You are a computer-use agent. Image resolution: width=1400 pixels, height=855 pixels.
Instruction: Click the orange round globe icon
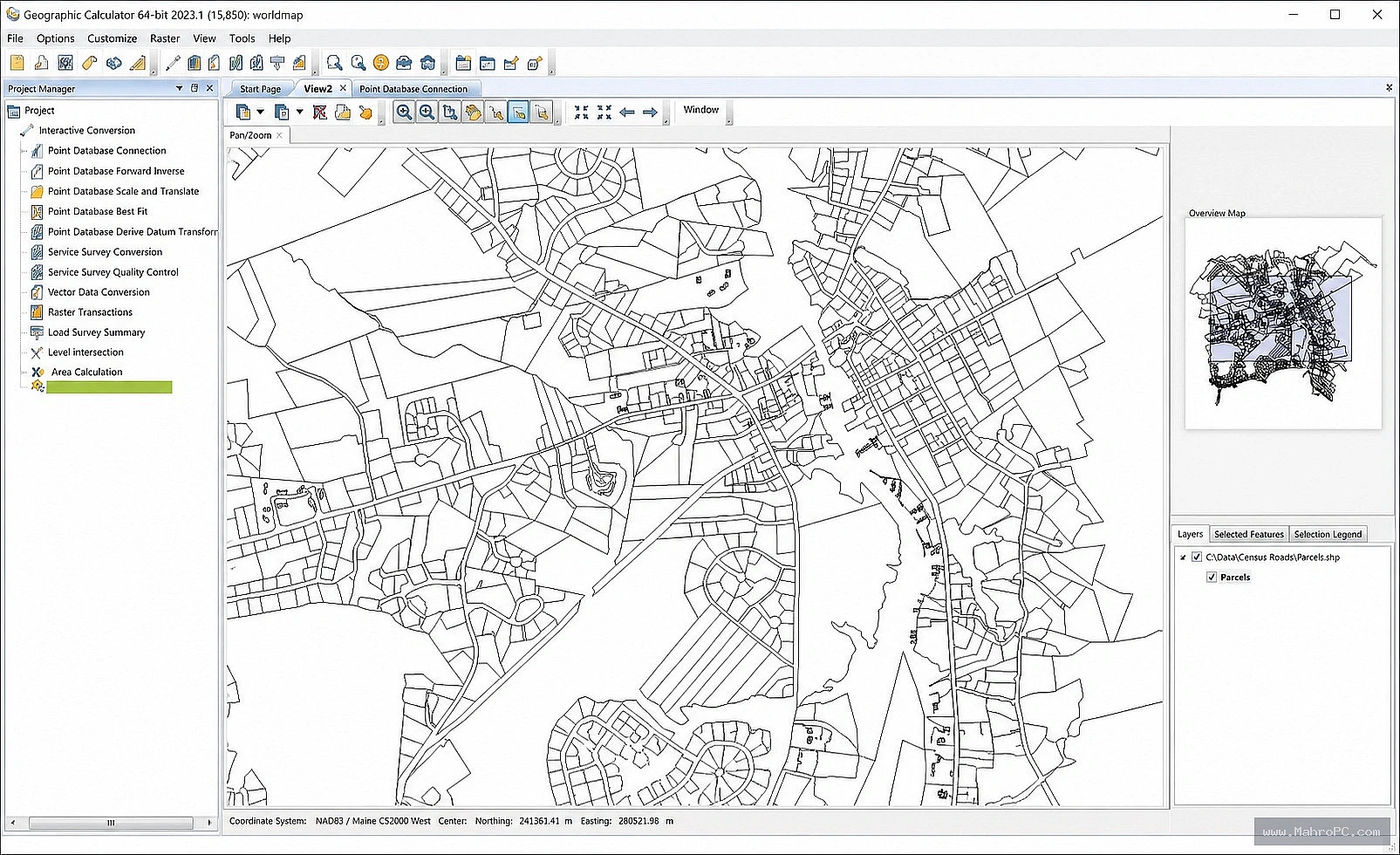coord(381,63)
